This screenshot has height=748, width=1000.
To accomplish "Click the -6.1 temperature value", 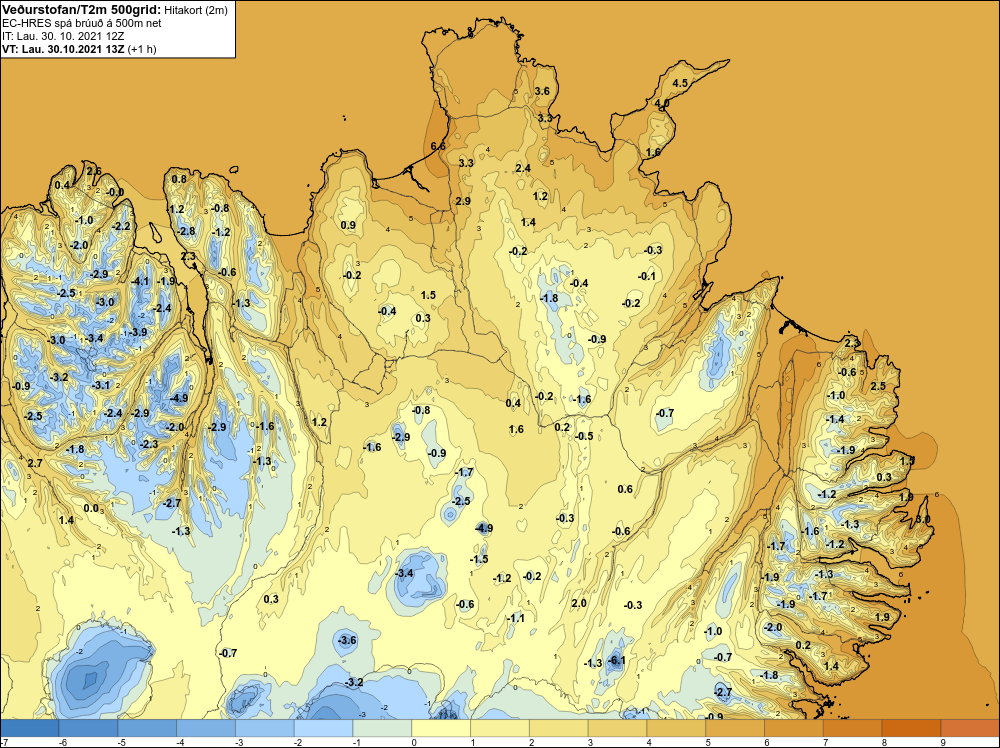I will coord(616,661).
